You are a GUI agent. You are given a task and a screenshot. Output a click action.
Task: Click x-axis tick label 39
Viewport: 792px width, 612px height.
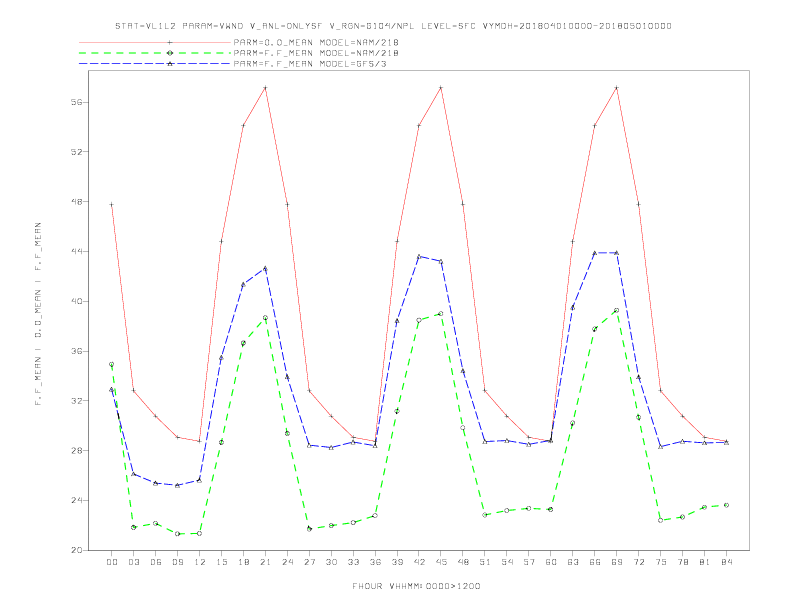pyautogui.click(x=397, y=562)
